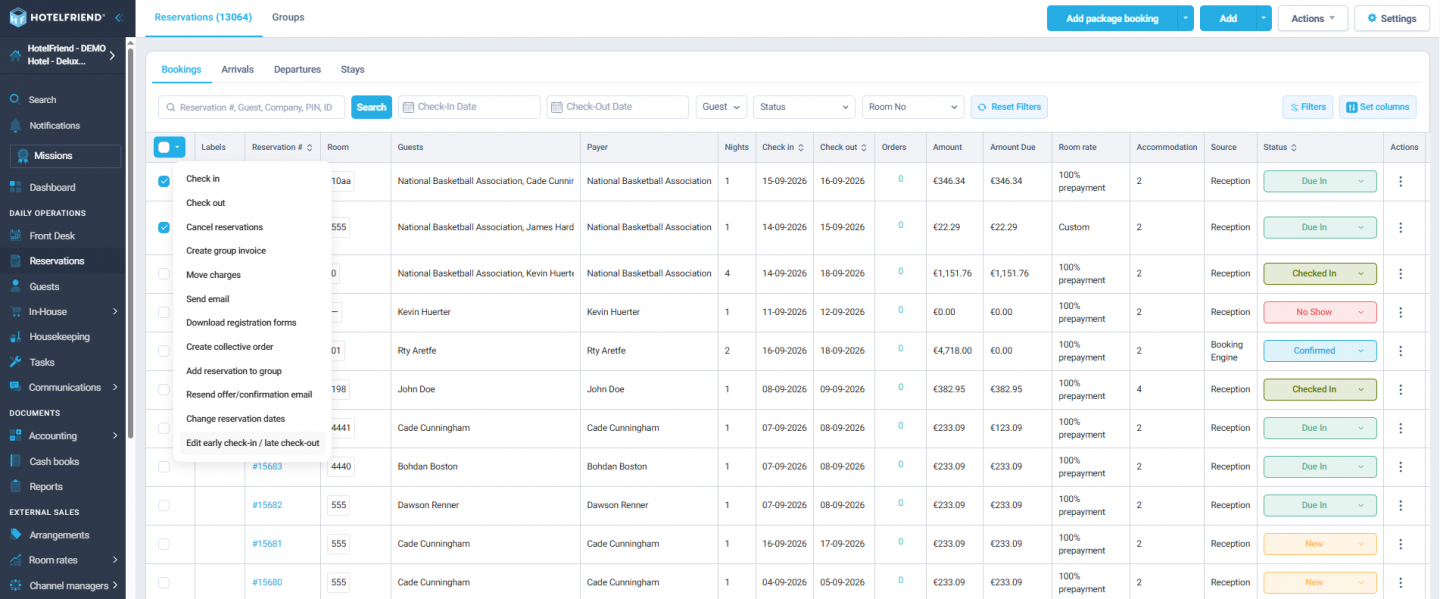The image size is (1440, 599).
Task: Uncheck the James Hard row checkbox
Action: pyautogui.click(x=164, y=228)
